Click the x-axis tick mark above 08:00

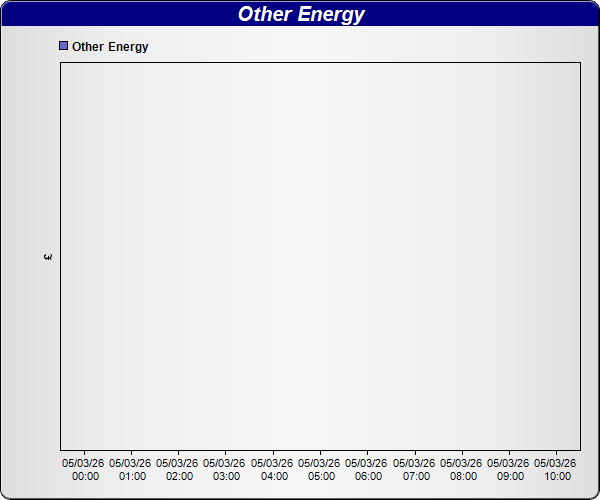(462, 453)
